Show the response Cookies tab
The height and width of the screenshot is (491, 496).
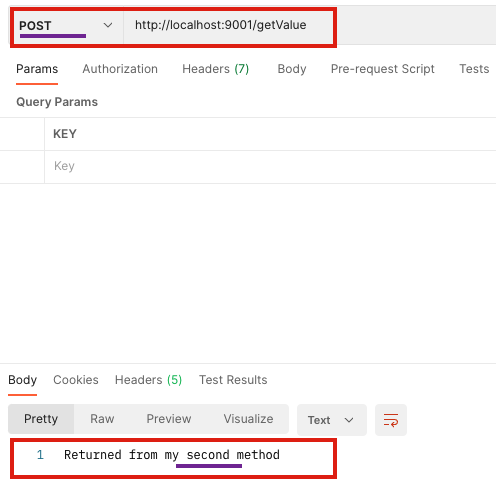click(x=76, y=380)
